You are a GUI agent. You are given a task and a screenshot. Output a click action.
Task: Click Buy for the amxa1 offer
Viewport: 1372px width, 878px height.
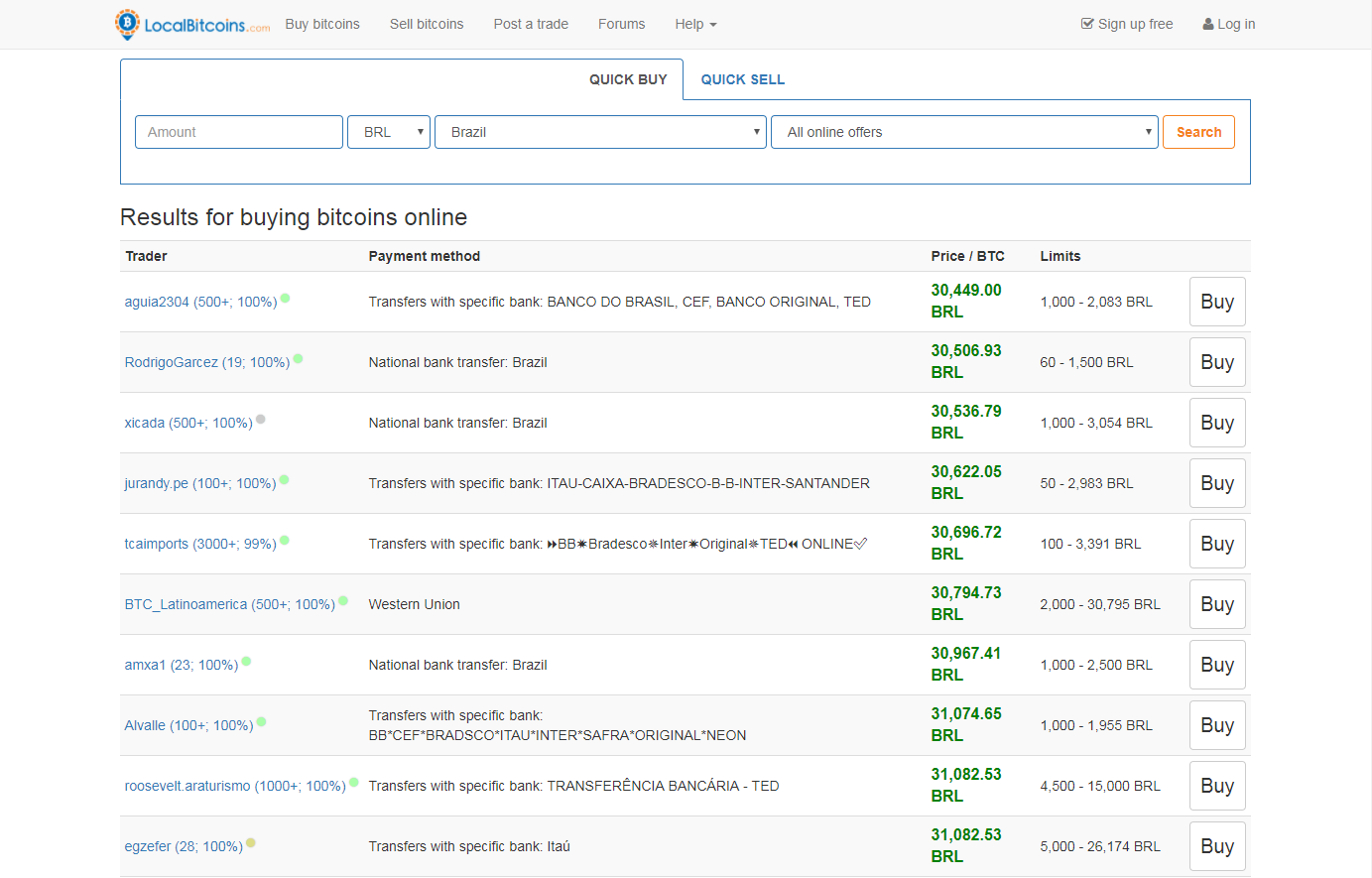point(1217,665)
